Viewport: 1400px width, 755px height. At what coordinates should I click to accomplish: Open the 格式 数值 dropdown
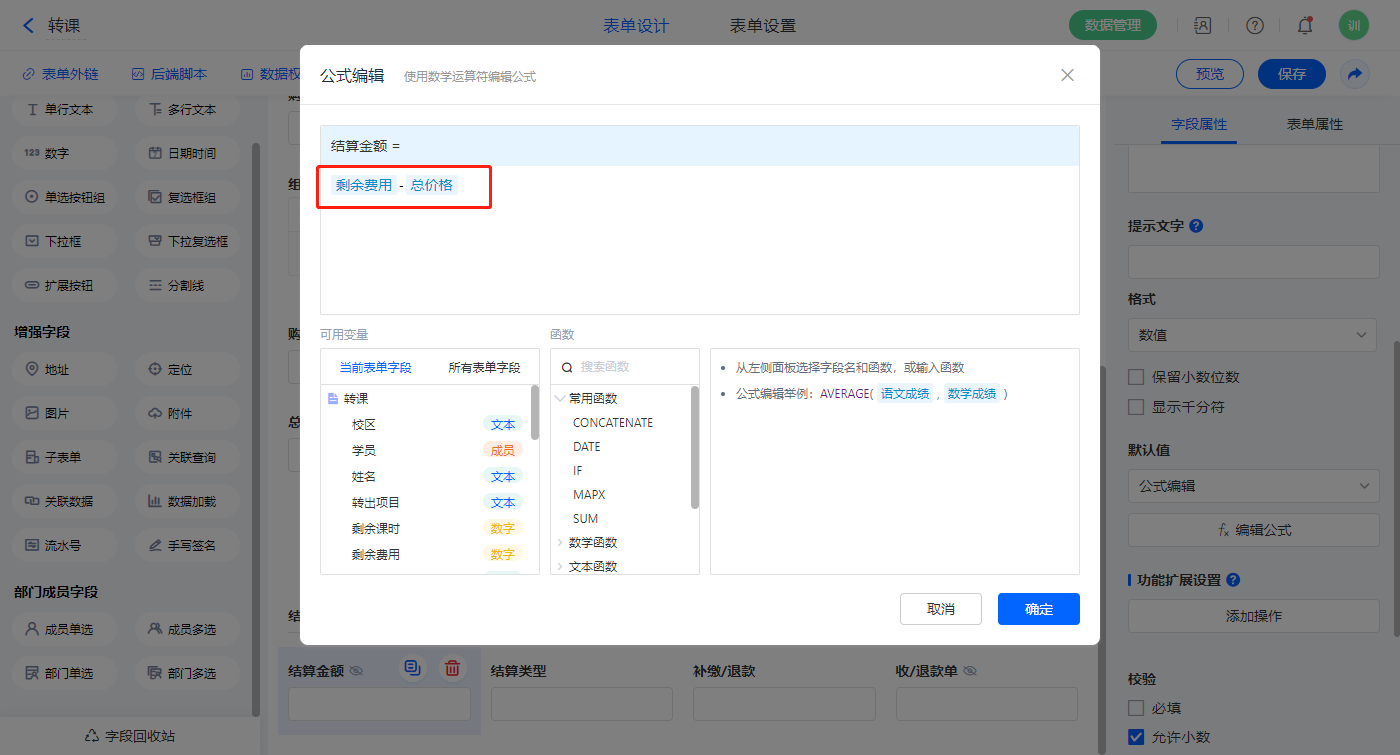[1252, 335]
